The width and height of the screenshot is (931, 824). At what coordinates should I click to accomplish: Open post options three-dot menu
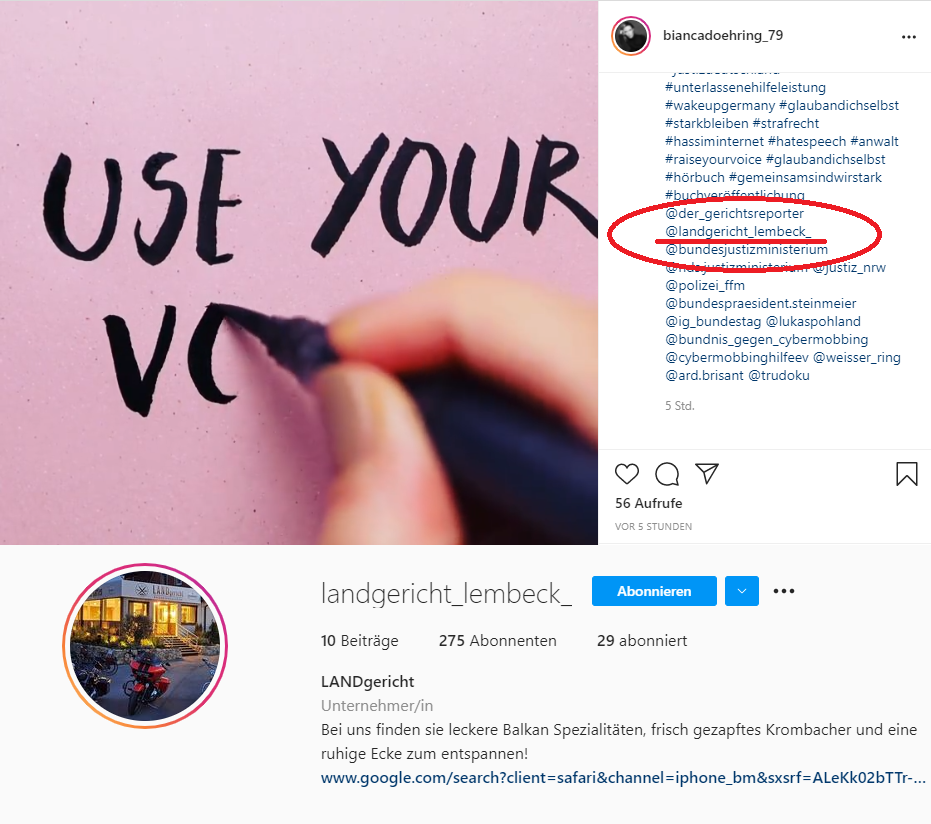(x=908, y=37)
